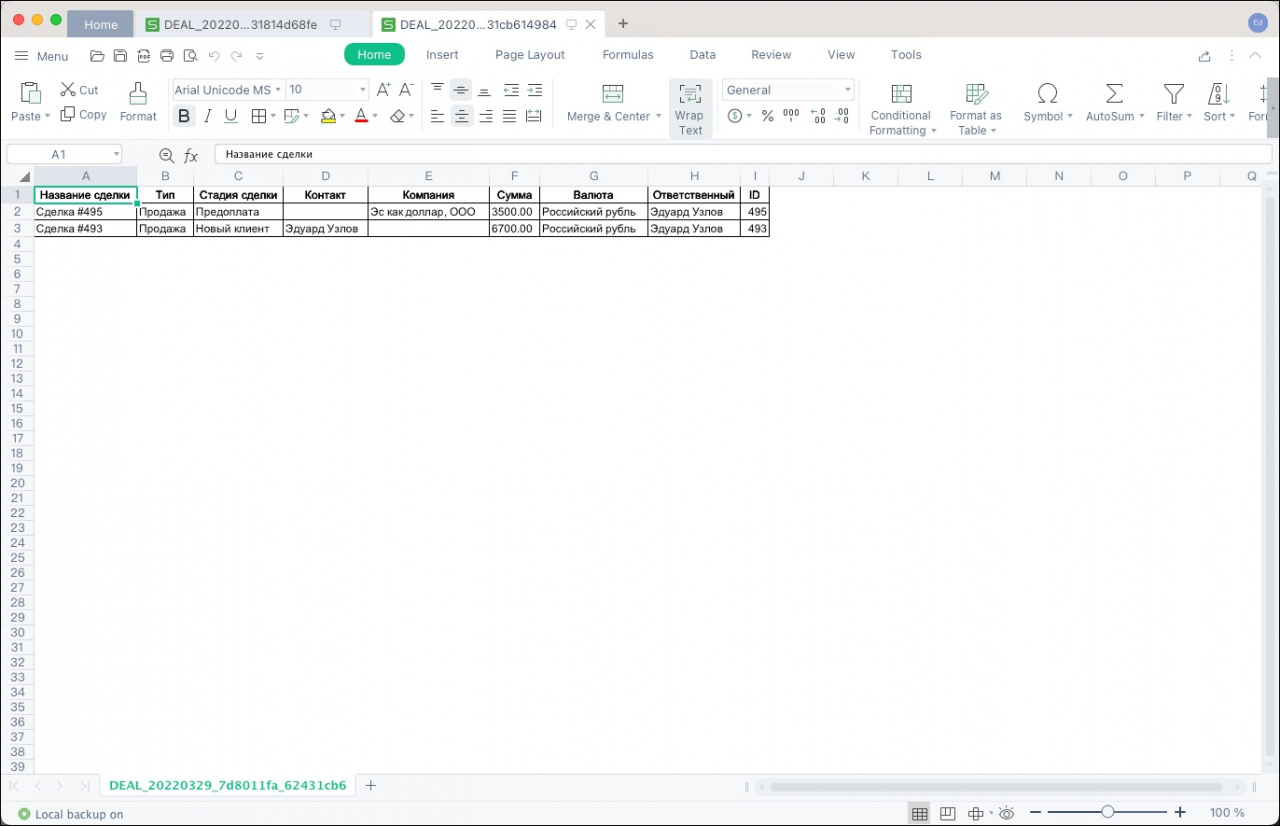The width and height of the screenshot is (1280, 826).
Task: Expand the Name Box dropdown showing A1
Action: [x=116, y=155]
